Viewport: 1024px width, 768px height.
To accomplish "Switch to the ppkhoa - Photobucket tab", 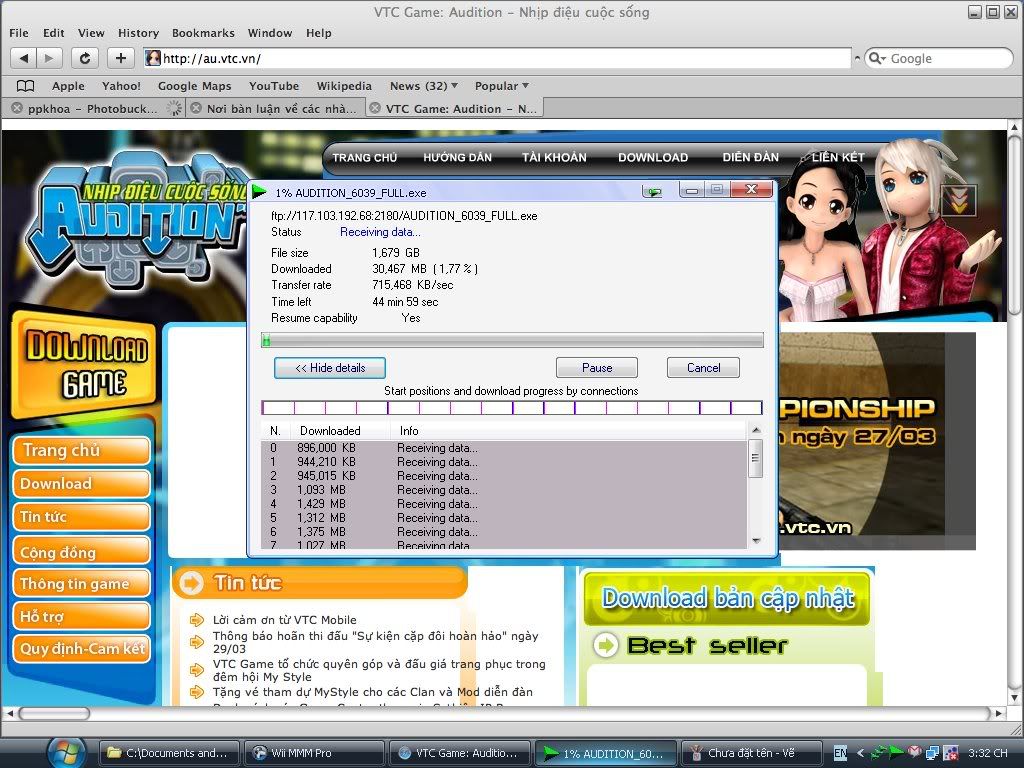I will point(93,108).
